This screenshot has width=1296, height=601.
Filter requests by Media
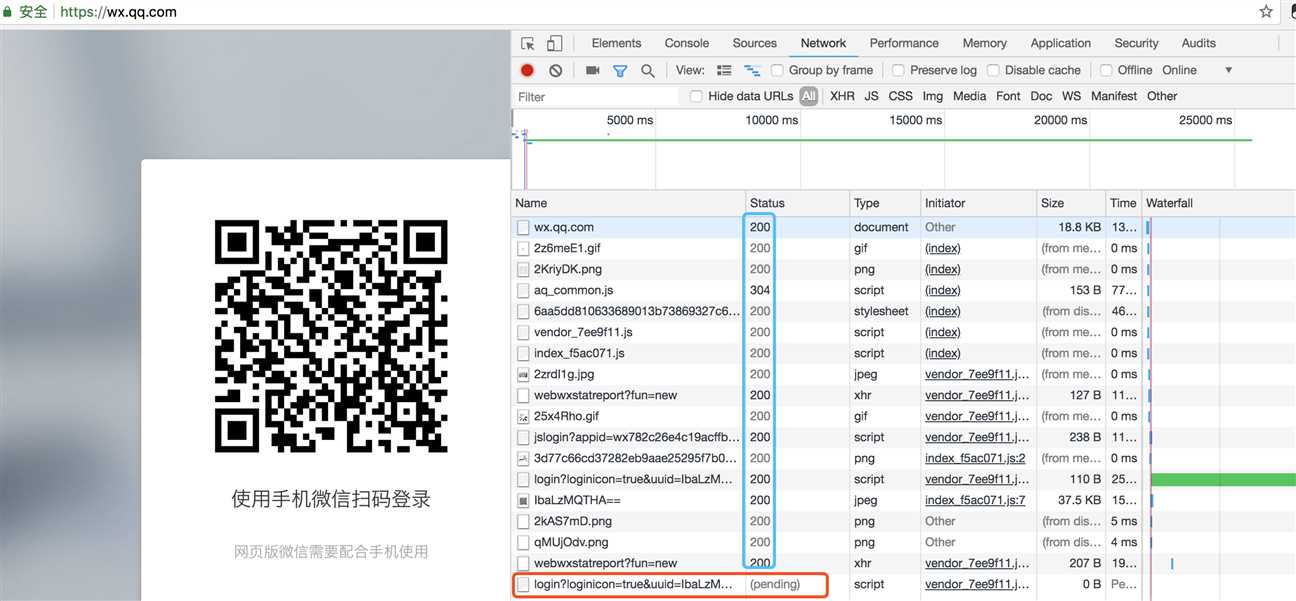969,96
